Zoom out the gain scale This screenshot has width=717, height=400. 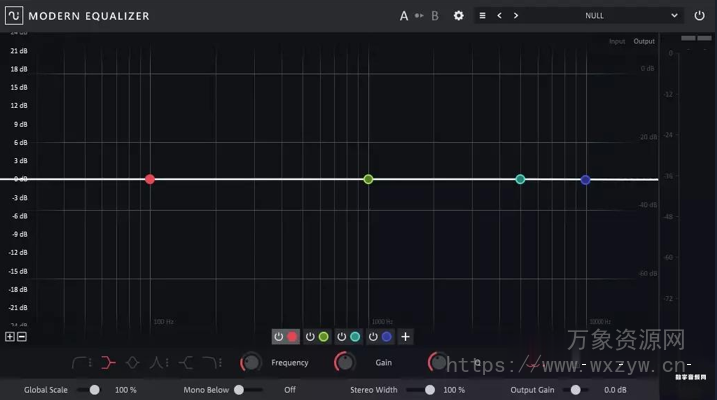[21, 337]
